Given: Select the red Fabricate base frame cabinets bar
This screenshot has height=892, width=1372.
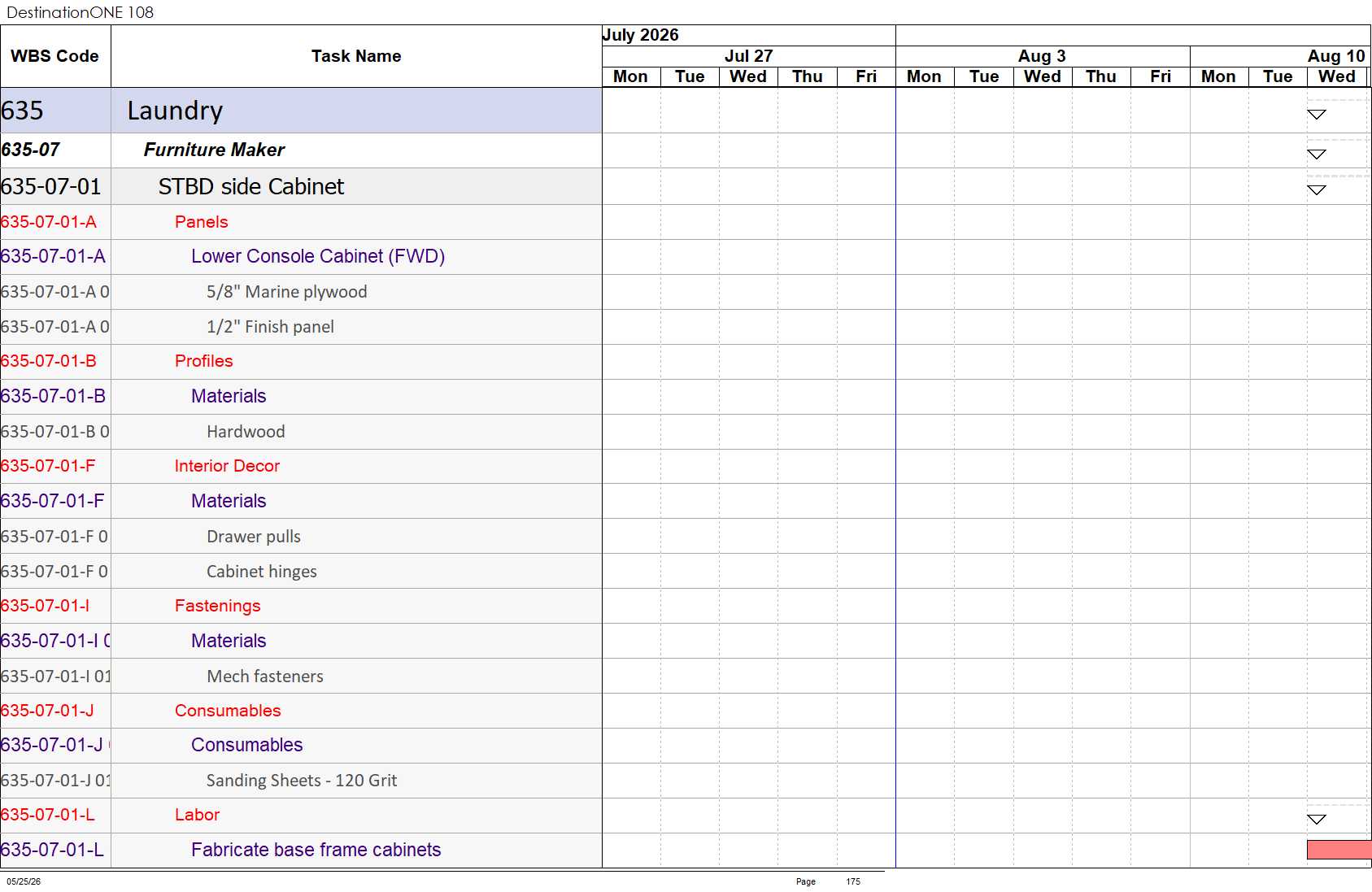Looking at the screenshot, I should (1339, 850).
